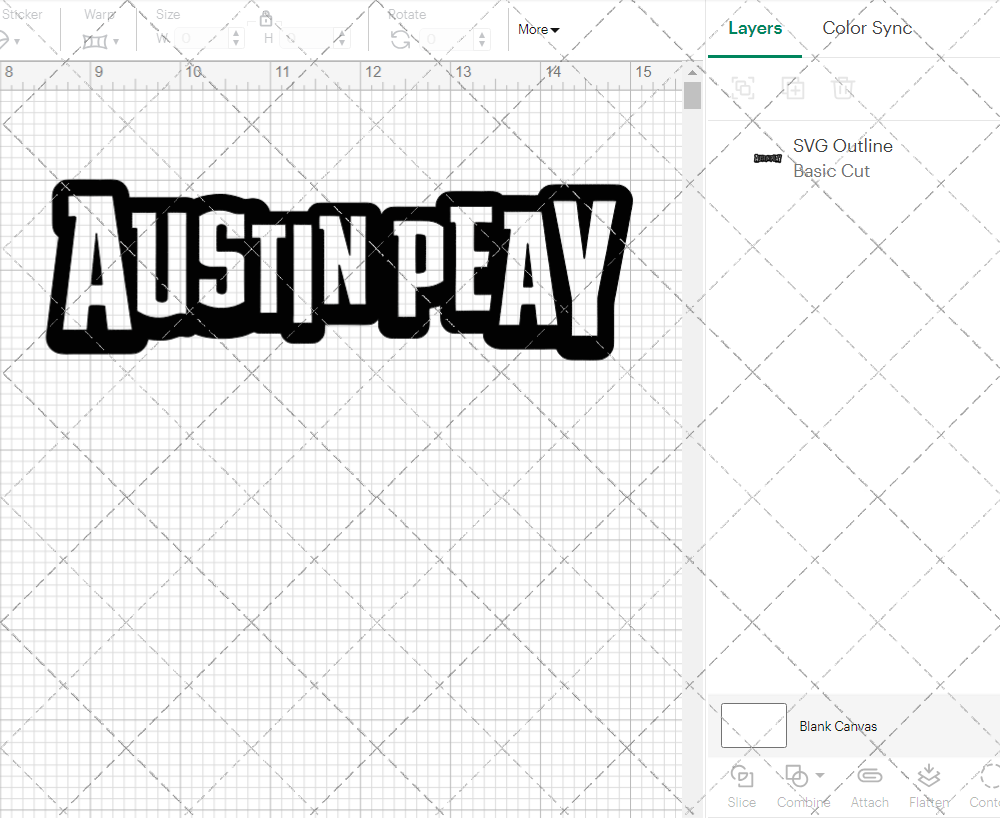Open the Sticker dropdown arrow
This screenshot has width=1000, height=818.
pos(16,42)
